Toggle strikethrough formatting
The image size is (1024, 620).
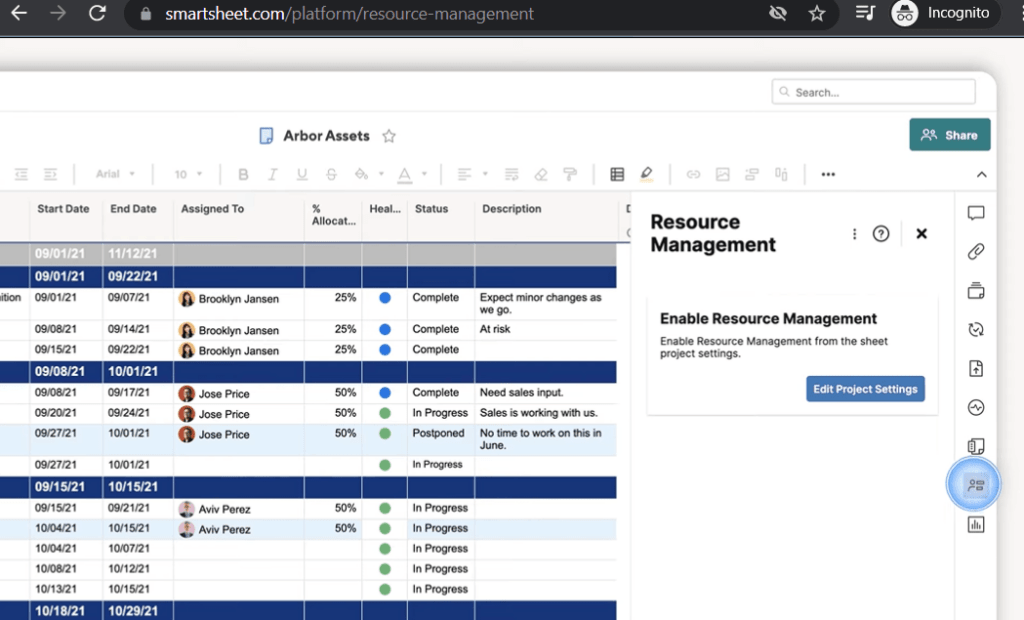tap(330, 174)
